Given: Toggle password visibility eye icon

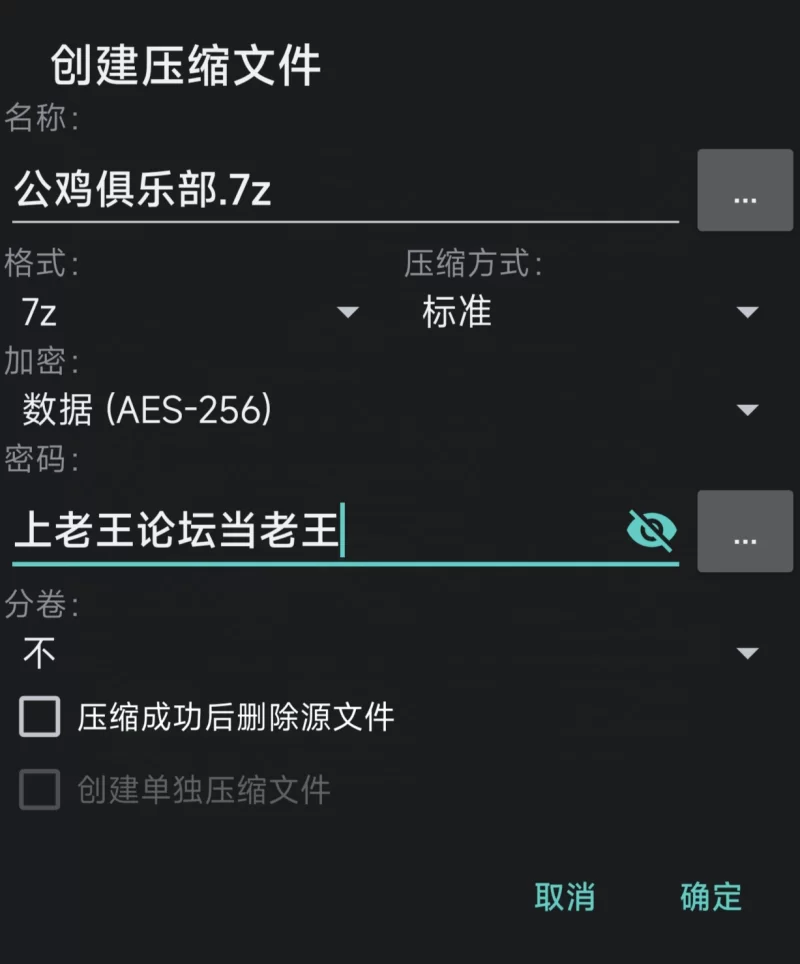Looking at the screenshot, I should (x=652, y=530).
